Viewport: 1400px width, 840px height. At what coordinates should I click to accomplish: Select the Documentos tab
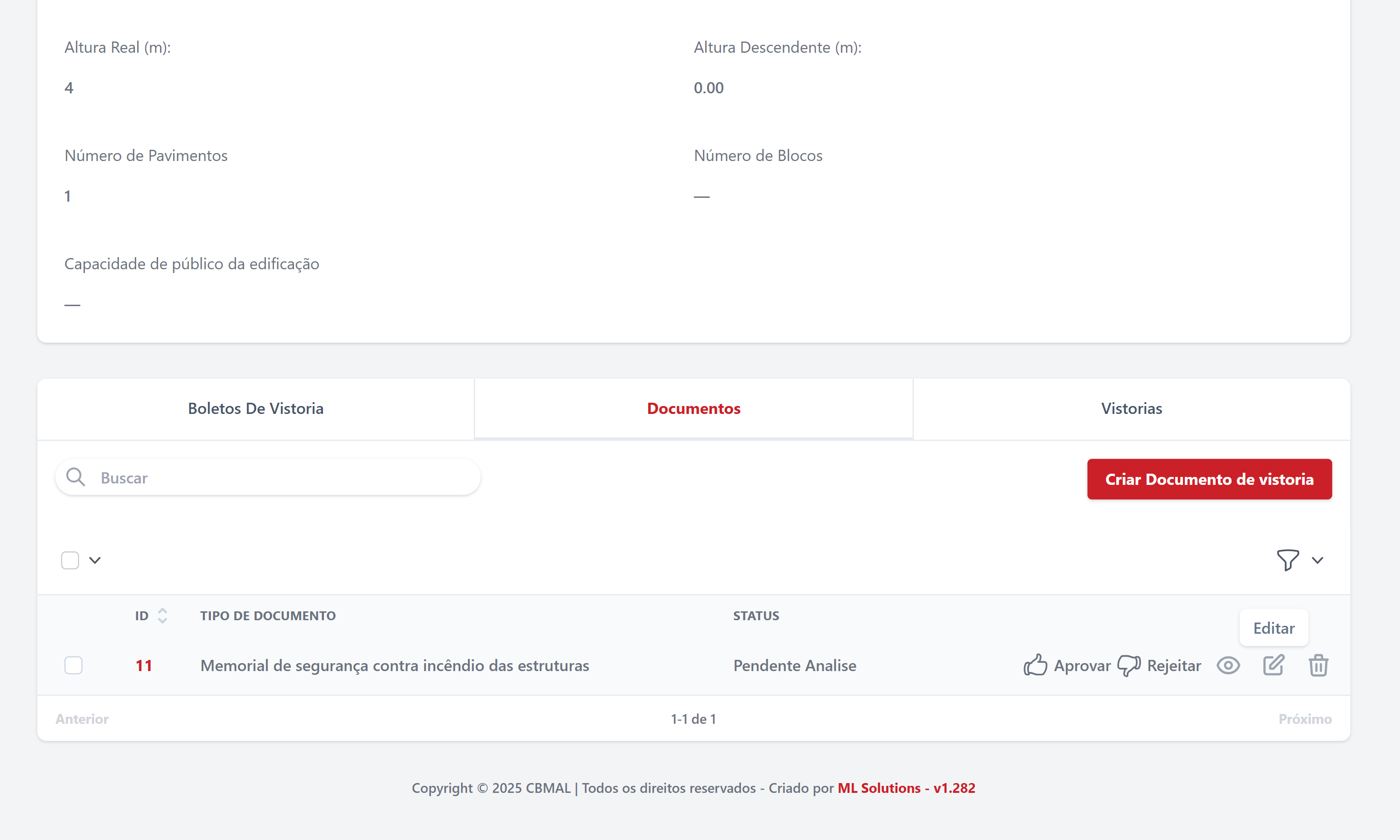click(693, 409)
